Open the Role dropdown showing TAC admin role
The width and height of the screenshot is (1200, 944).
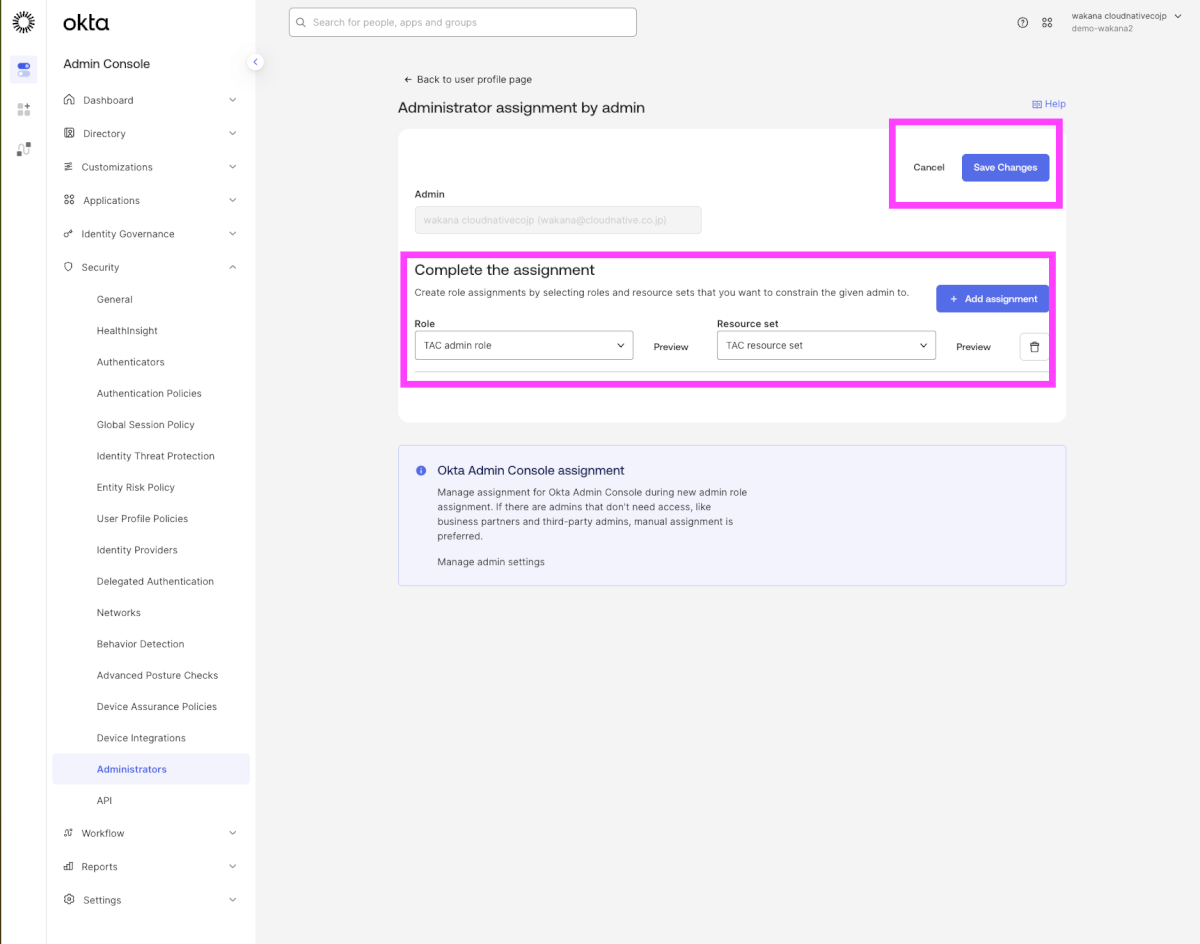coord(523,345)
